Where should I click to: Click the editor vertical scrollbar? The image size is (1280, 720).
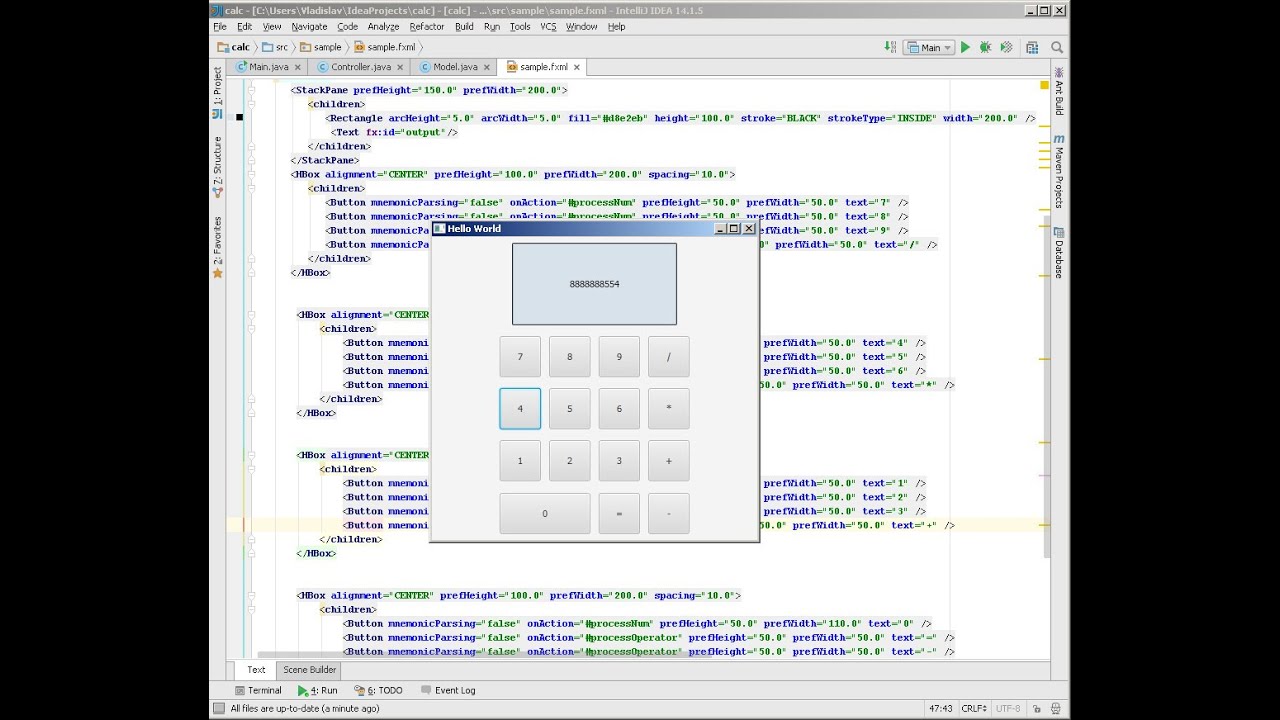[x=1046, y=385]
